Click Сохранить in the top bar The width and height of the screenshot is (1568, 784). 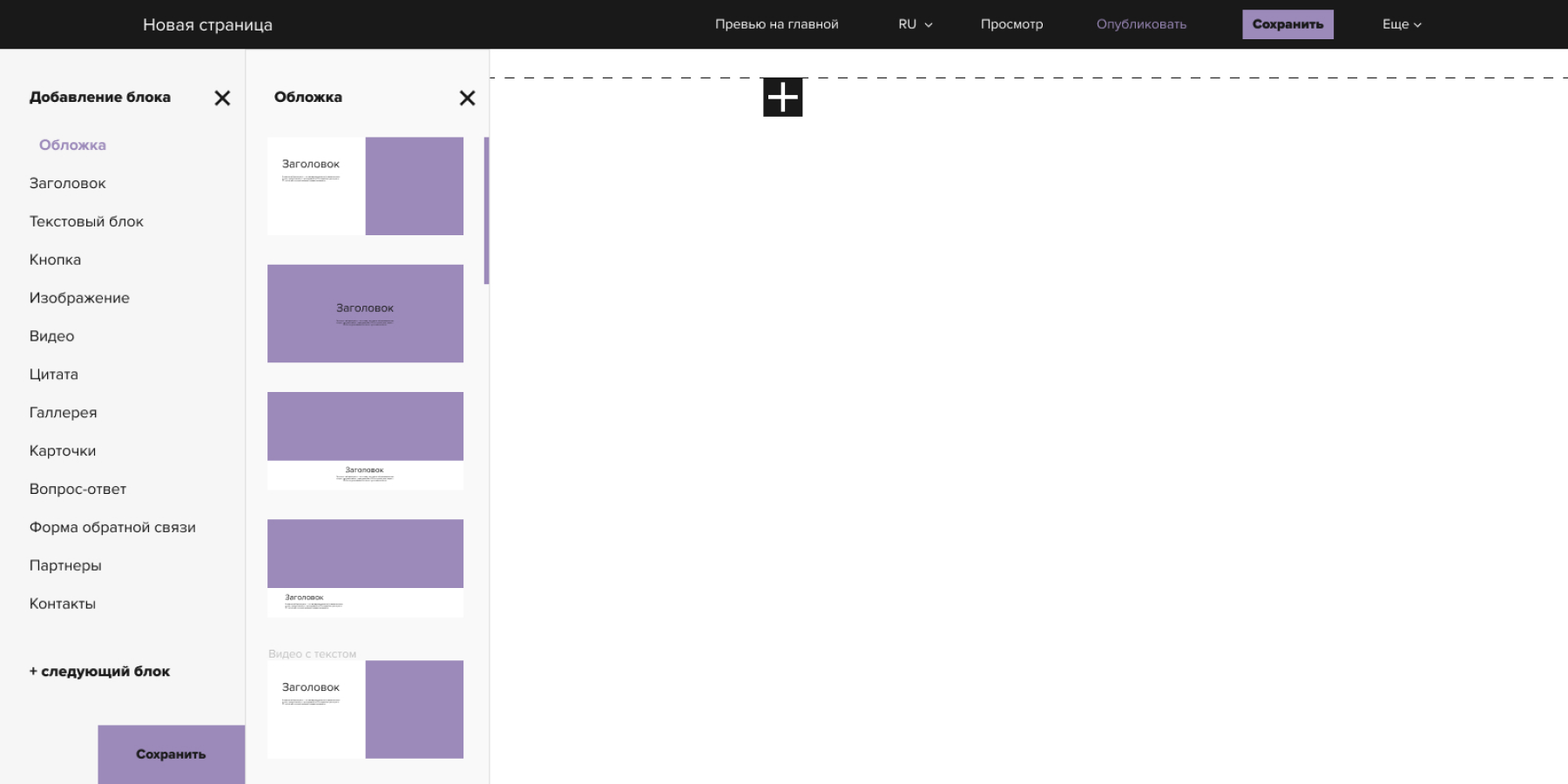1287,24
